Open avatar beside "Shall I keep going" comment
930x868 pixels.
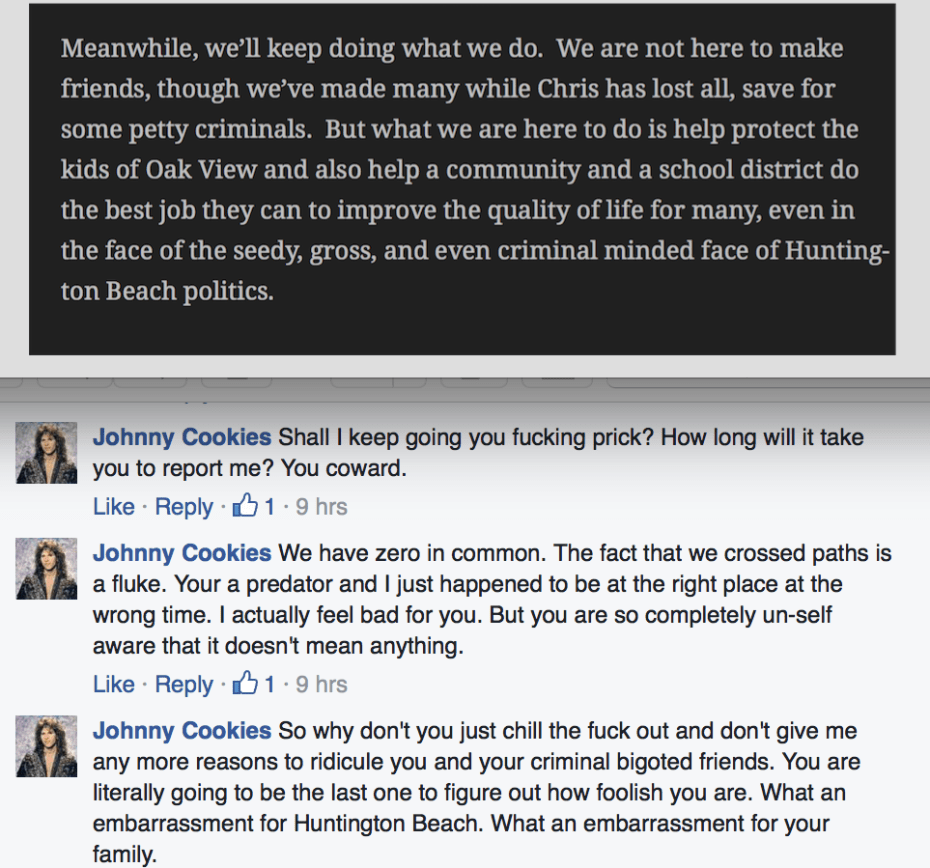46,452
